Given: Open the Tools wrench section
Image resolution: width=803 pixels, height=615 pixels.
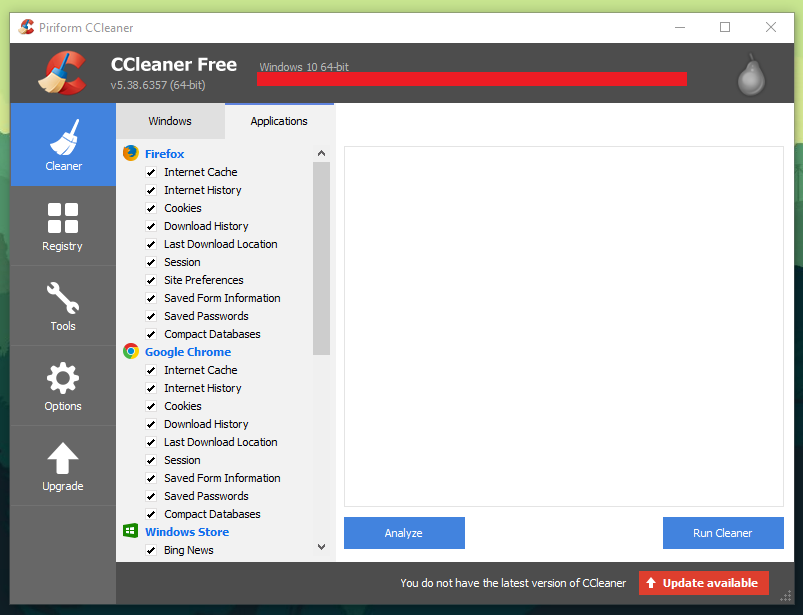Looking at the screenshot, I should (63, 306).
